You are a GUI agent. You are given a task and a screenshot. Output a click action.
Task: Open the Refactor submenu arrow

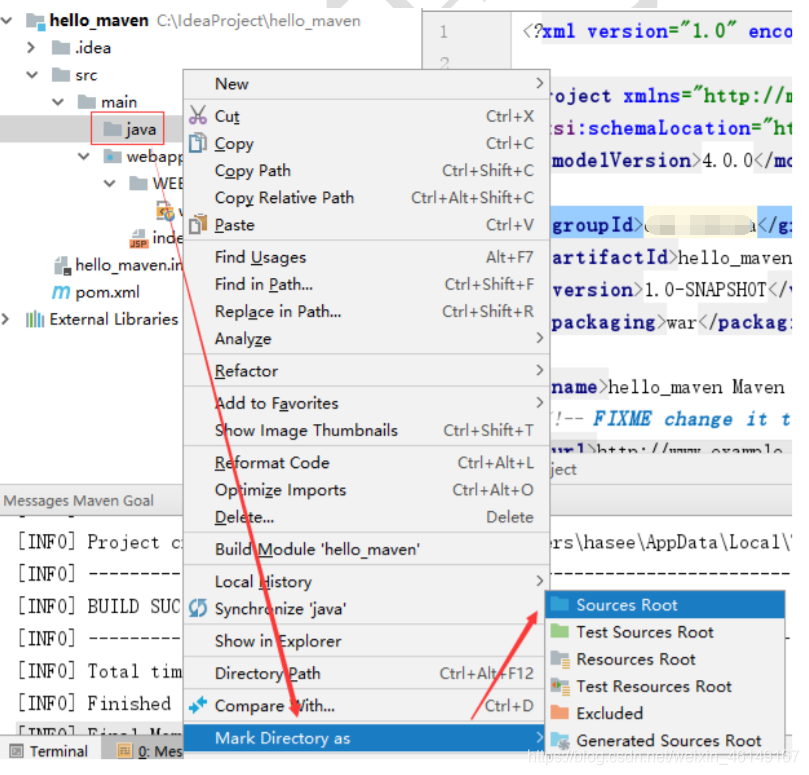[540, 370]
